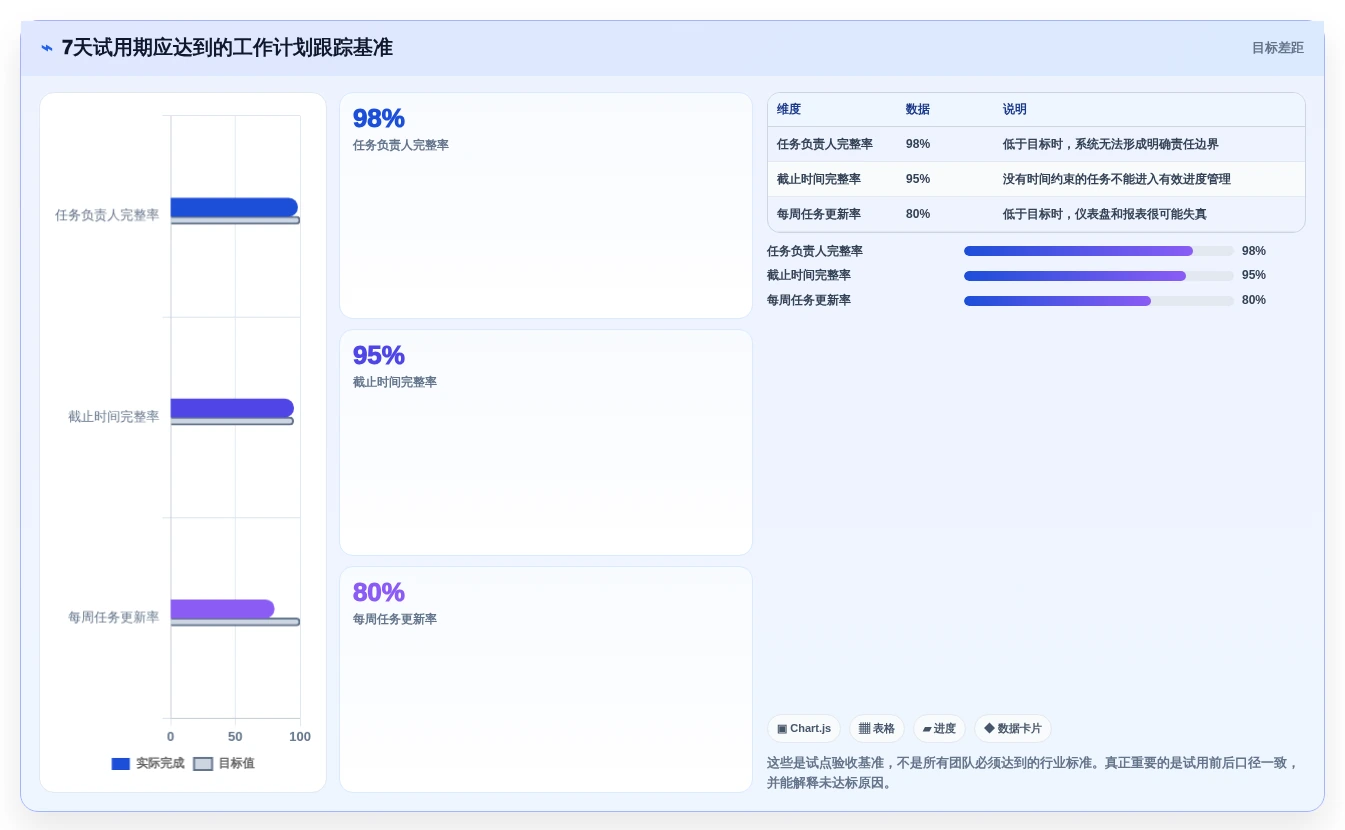1345x830 pixels.
Task: Click the indigo 截止时间完整率 actual bar in chart
Action: [232, 408]
